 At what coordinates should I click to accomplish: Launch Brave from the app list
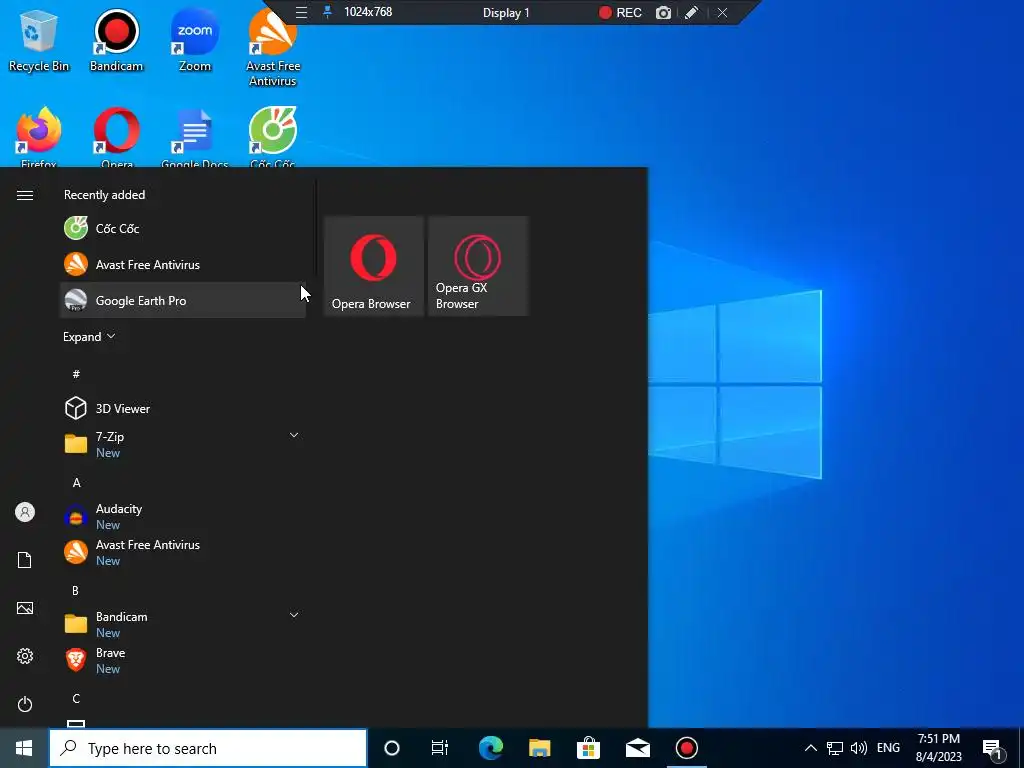click(183, 660)
